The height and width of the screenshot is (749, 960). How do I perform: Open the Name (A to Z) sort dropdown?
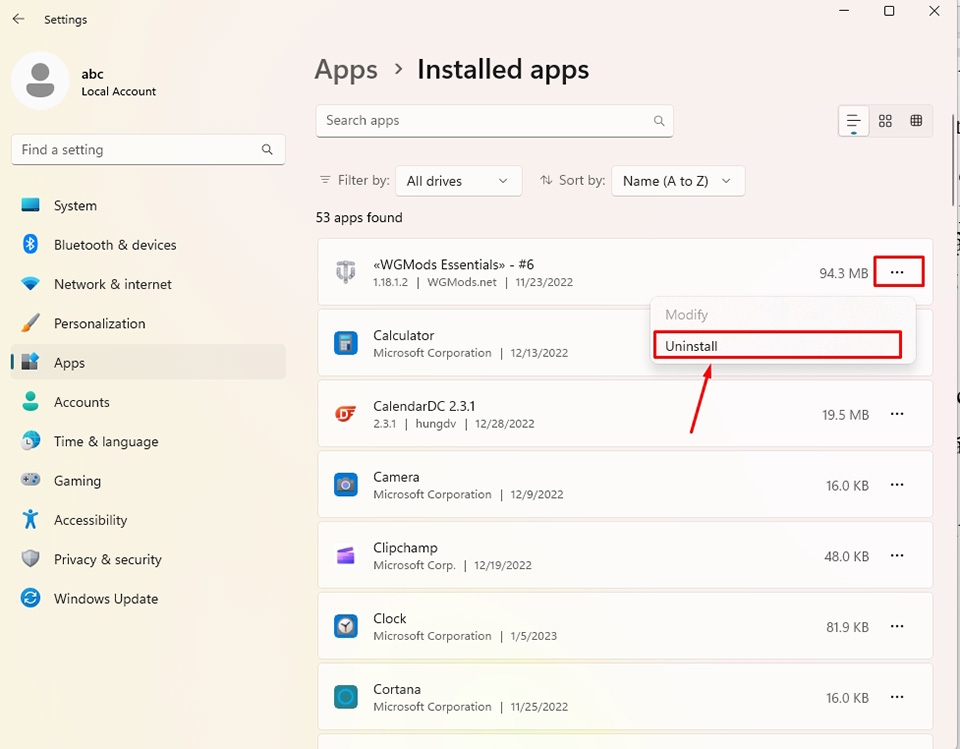(678, 181)
